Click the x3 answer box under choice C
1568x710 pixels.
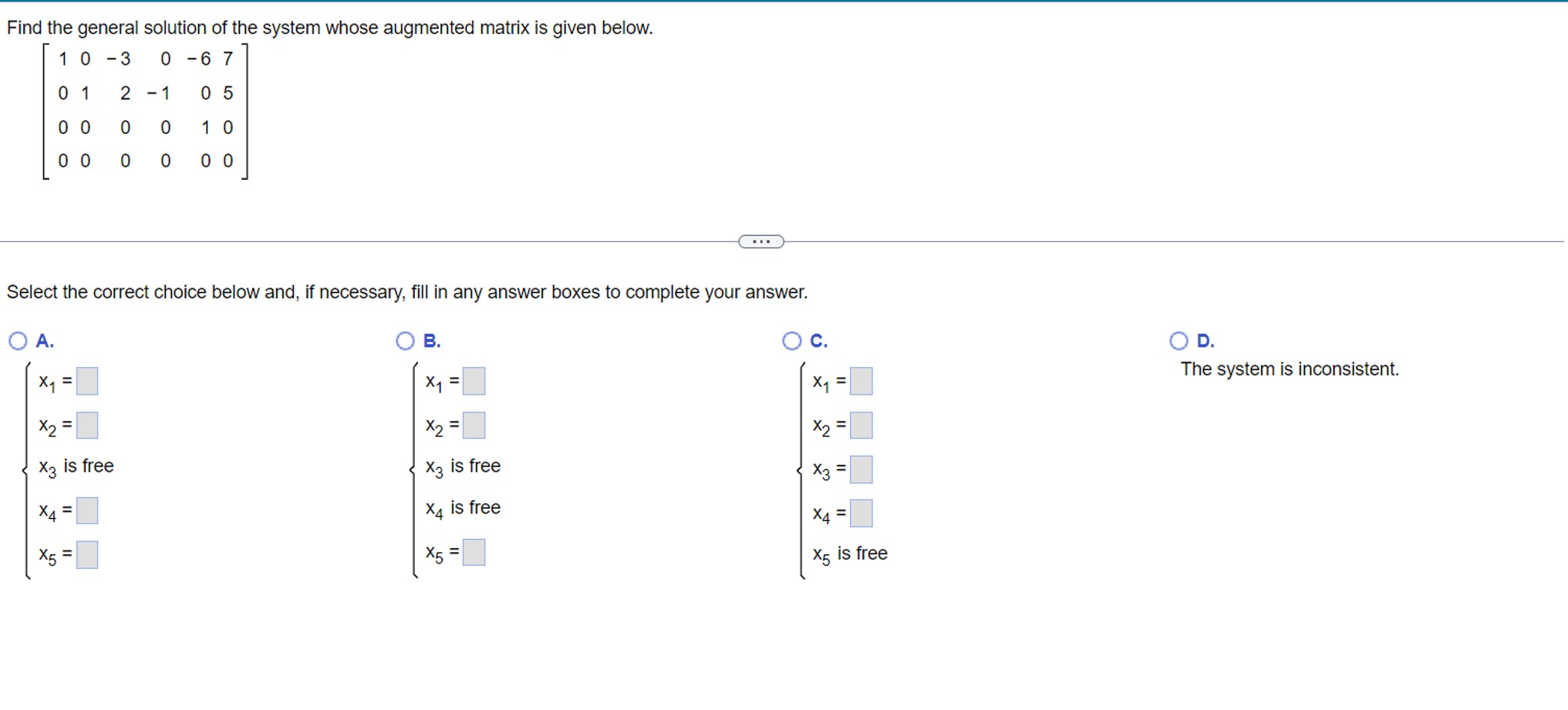point(862,469)
